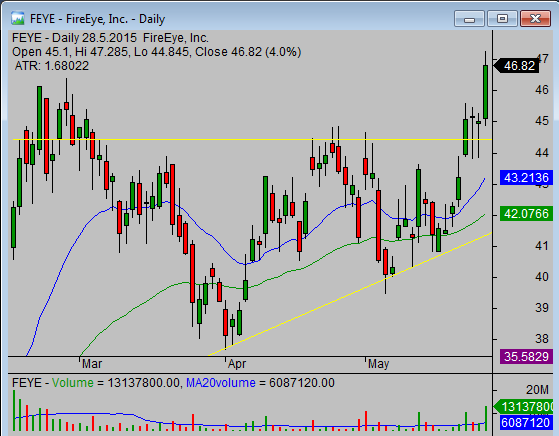Click the FEYE - FireEye, Inc. - Daily title
Image resolution: width=559 pixels, height=436 pixels.
click(x=97, y=19)
